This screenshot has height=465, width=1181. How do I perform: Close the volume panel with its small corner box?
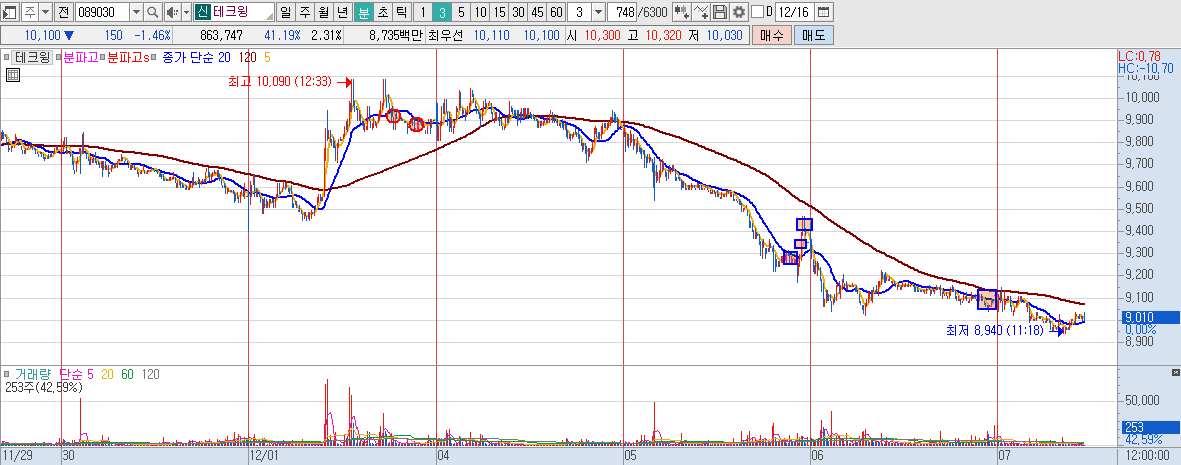point(1175,373)
